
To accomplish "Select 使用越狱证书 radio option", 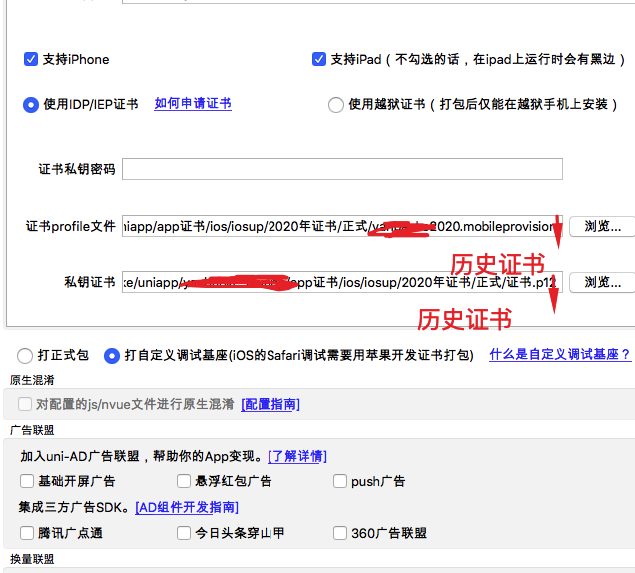I will pyautogui.click(x=336, y=105).
